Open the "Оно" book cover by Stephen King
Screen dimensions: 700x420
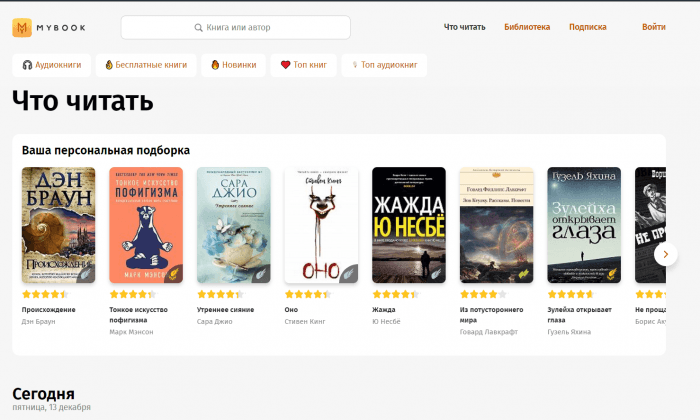(321, 225)
